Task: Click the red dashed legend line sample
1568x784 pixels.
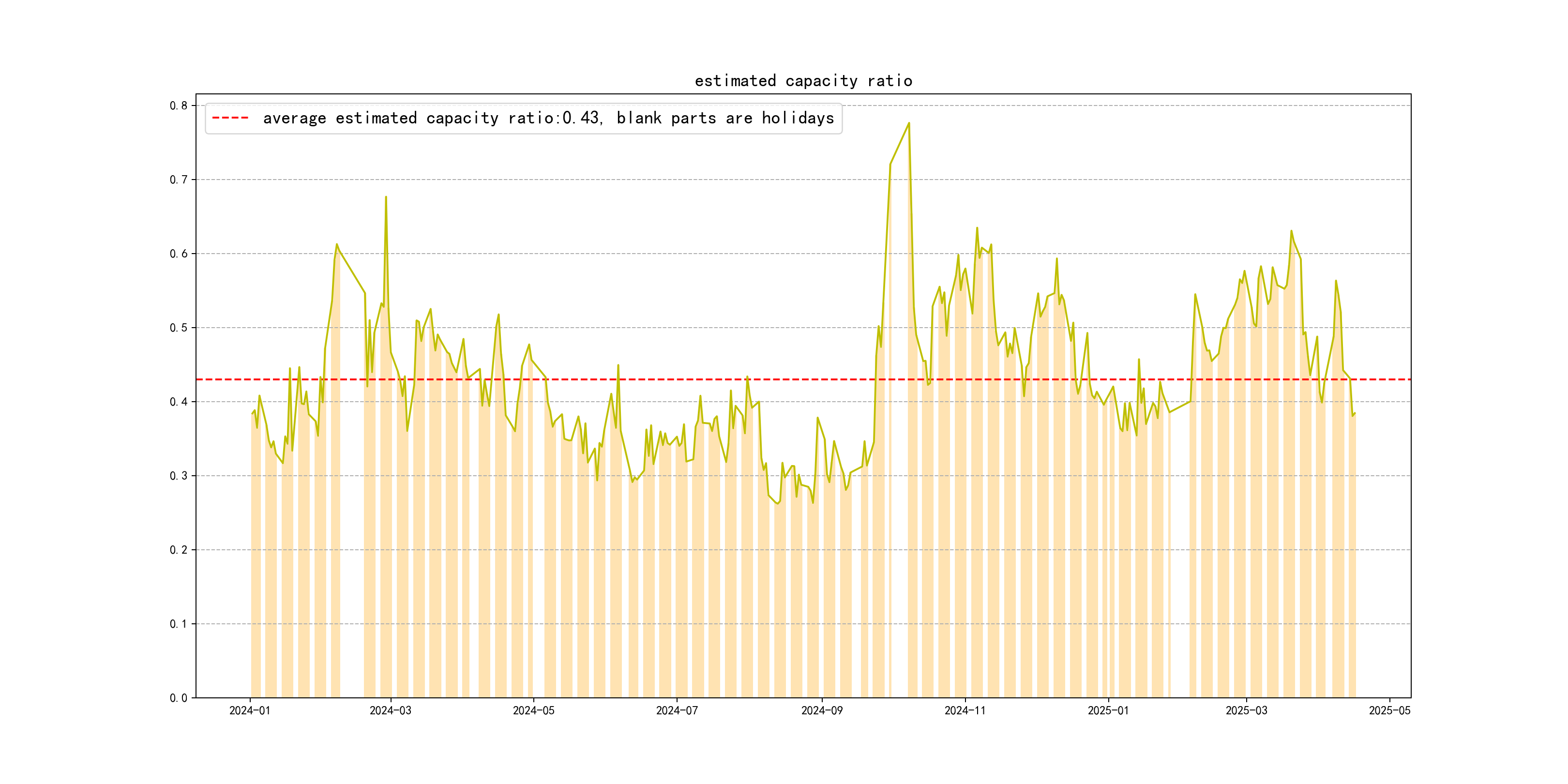Action: click(x=230, y=118)
